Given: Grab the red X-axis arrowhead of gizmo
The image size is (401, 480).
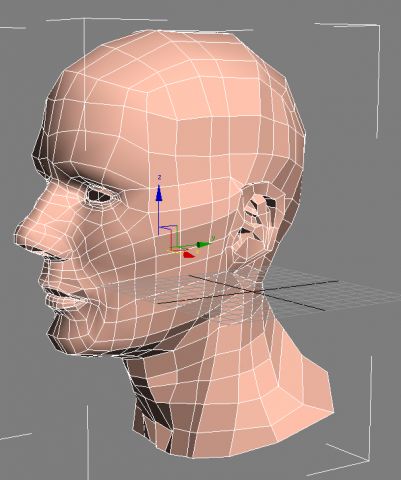Looking at the screenshot, I should click(189, 255).
